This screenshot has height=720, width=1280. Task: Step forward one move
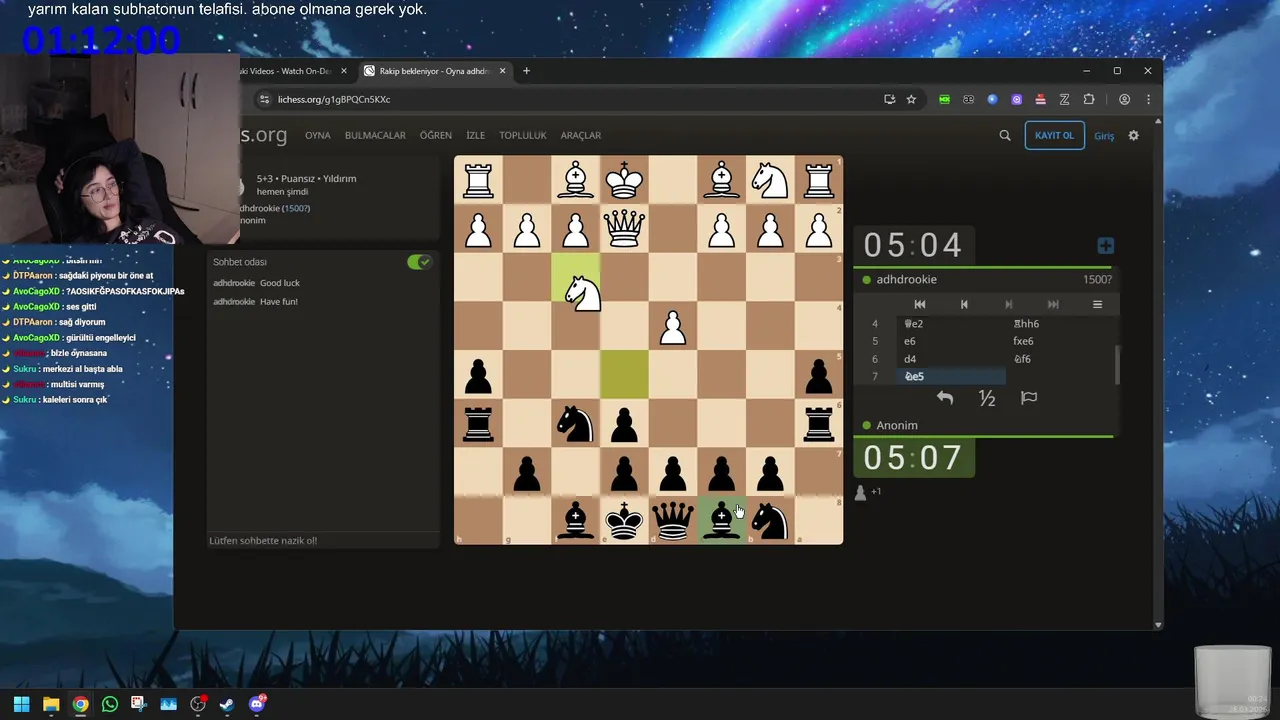1008,304
